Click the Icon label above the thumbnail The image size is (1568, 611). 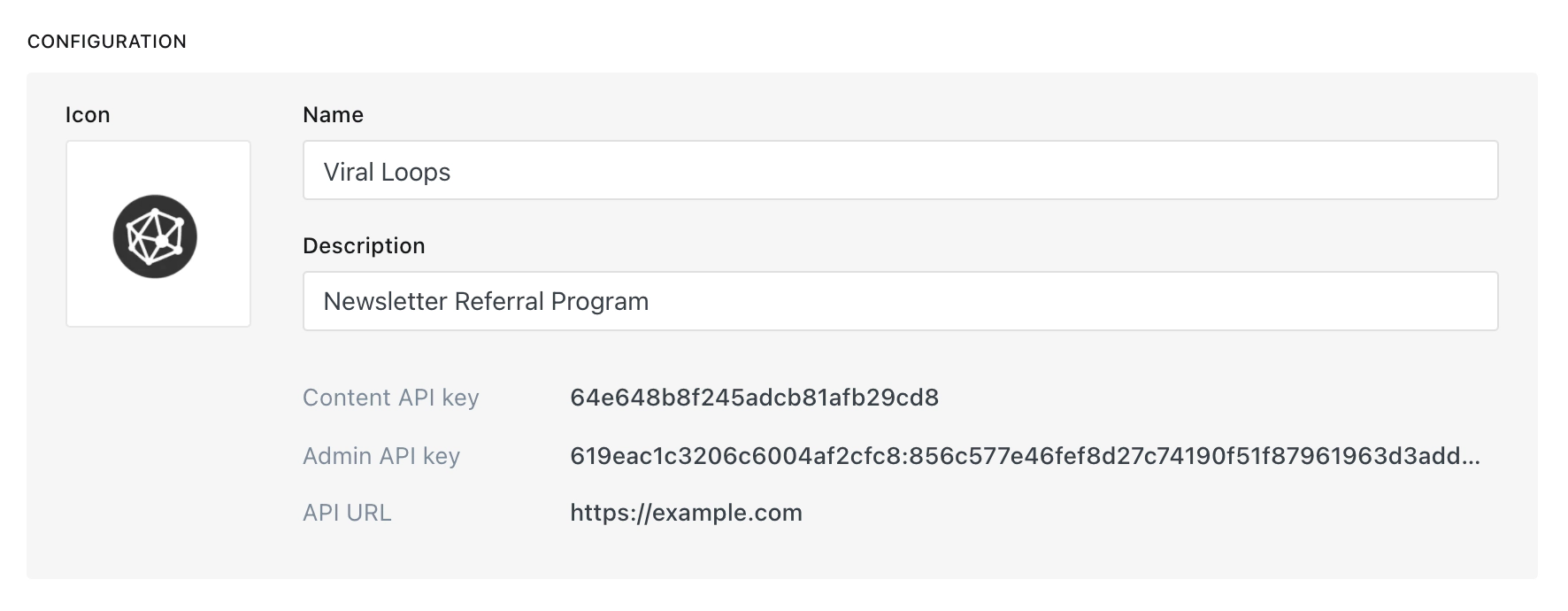(88, 114)
